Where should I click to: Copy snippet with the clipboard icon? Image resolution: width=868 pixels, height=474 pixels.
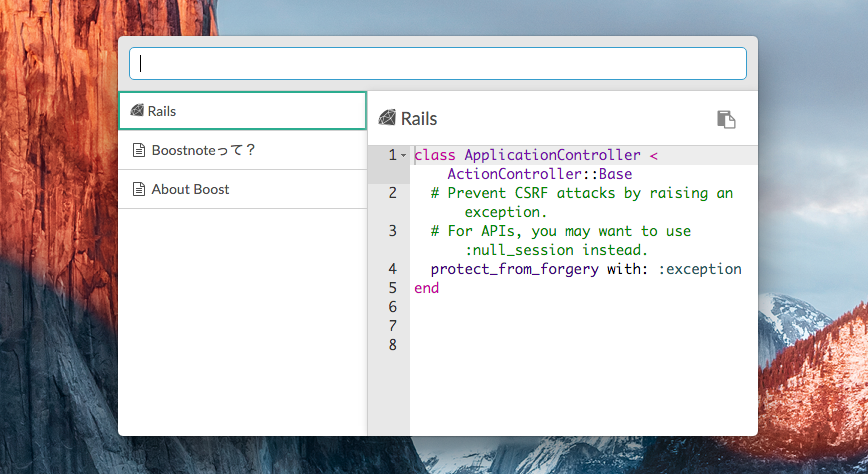726,119
